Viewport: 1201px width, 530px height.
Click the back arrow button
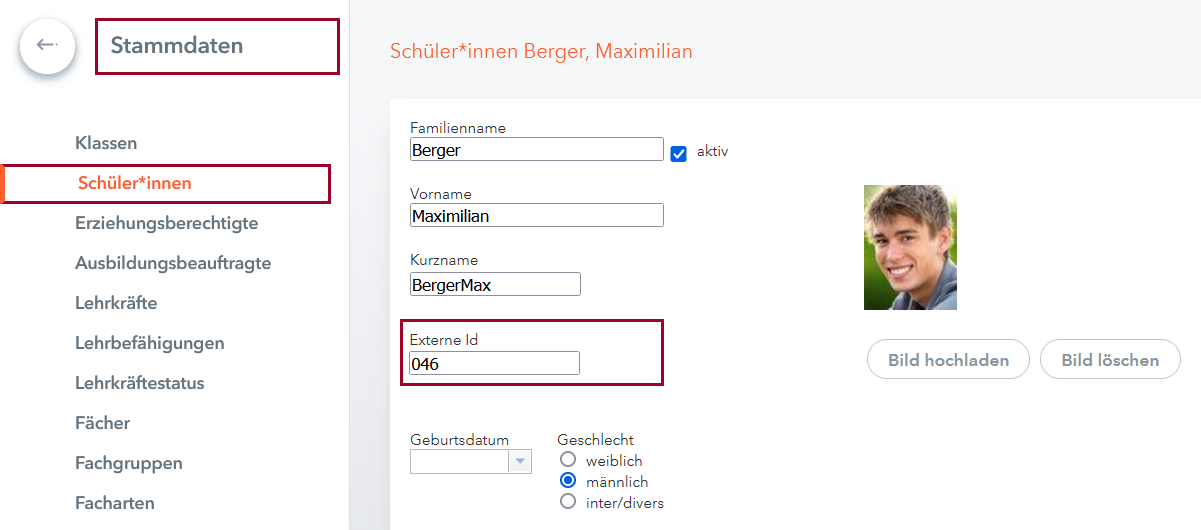click(47, 46)
